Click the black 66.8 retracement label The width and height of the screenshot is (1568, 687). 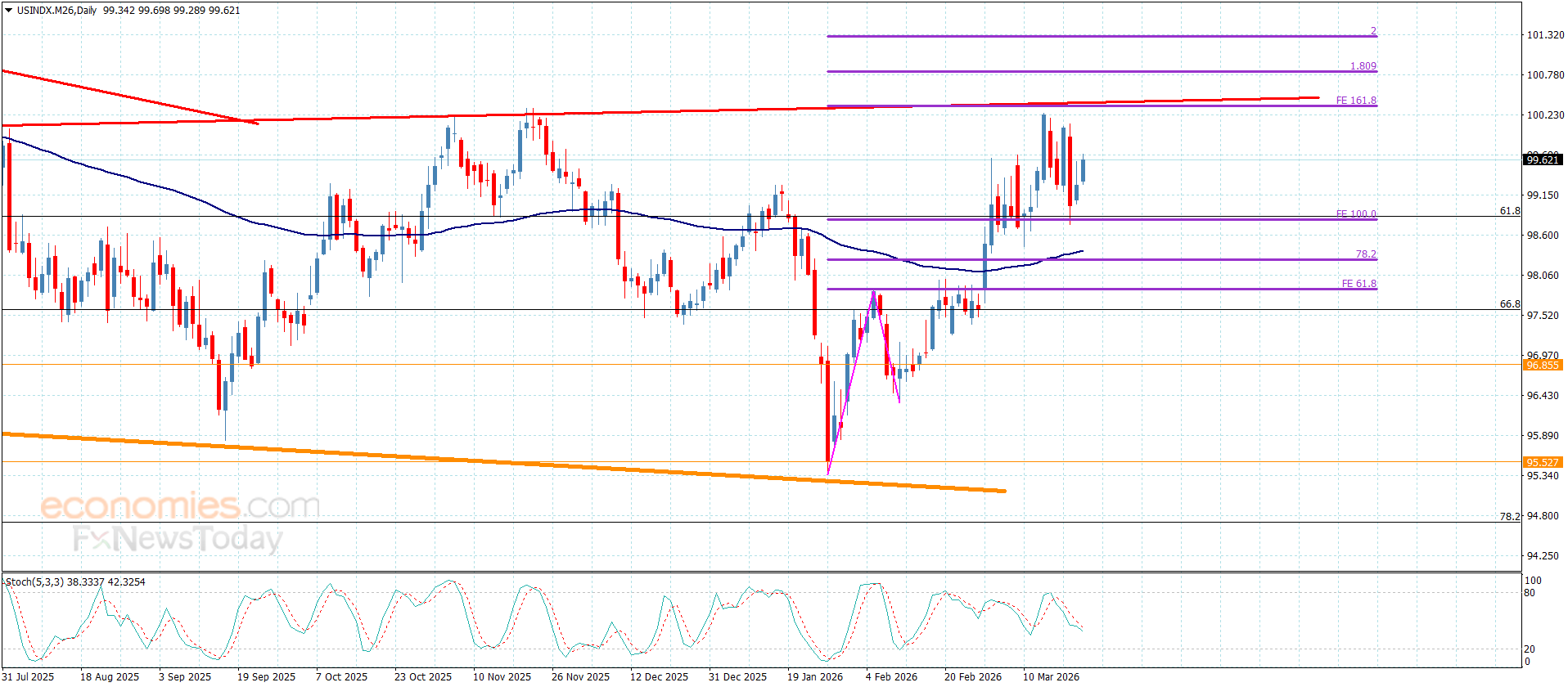tap(1509, 304)
